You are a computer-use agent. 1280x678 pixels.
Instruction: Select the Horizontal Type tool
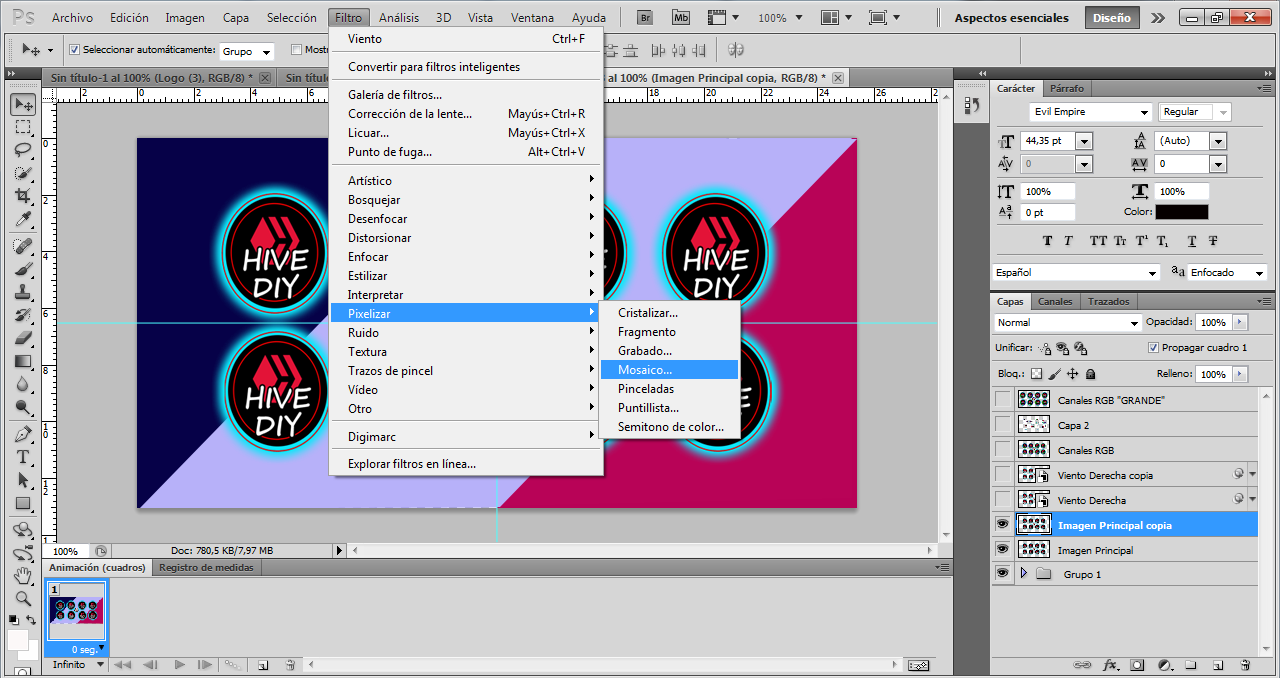(x=23, y=457)
